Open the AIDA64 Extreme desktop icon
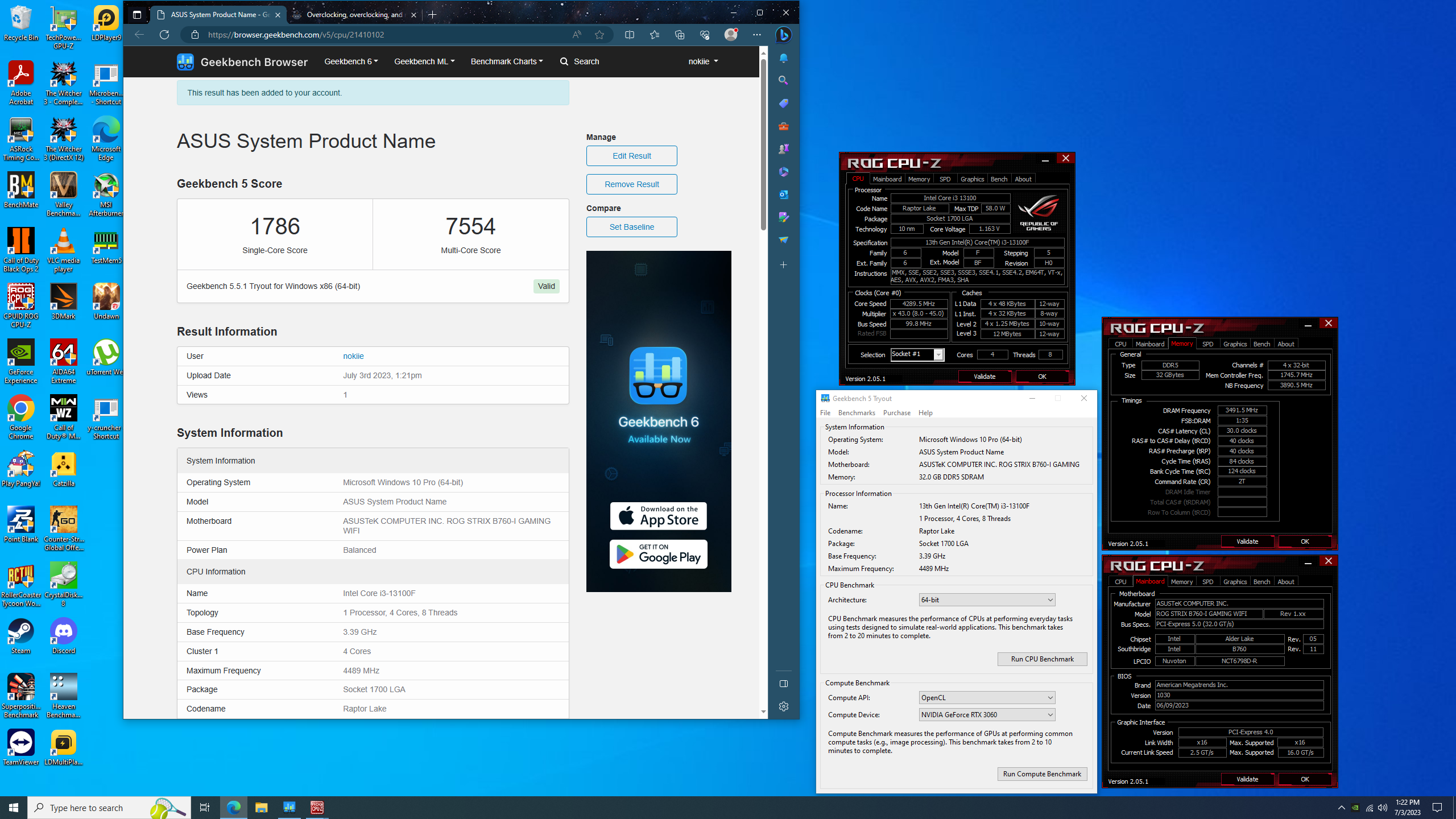1456x819 pixels. pos(63,362)
